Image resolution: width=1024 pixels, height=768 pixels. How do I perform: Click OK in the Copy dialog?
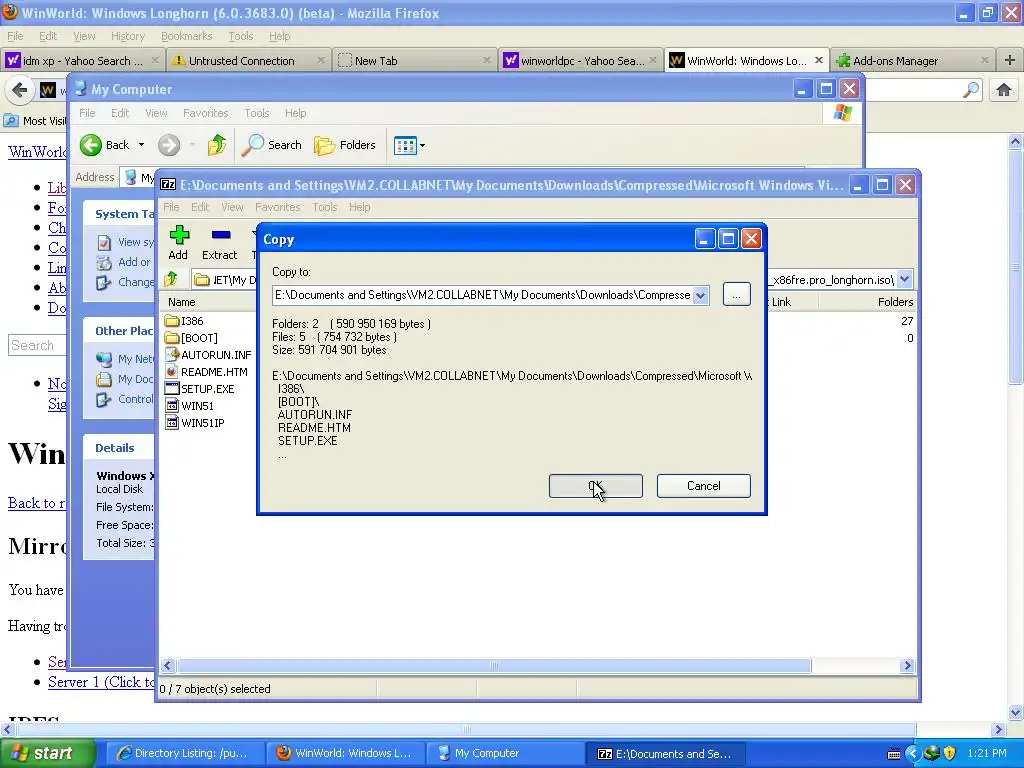(596, 486)
